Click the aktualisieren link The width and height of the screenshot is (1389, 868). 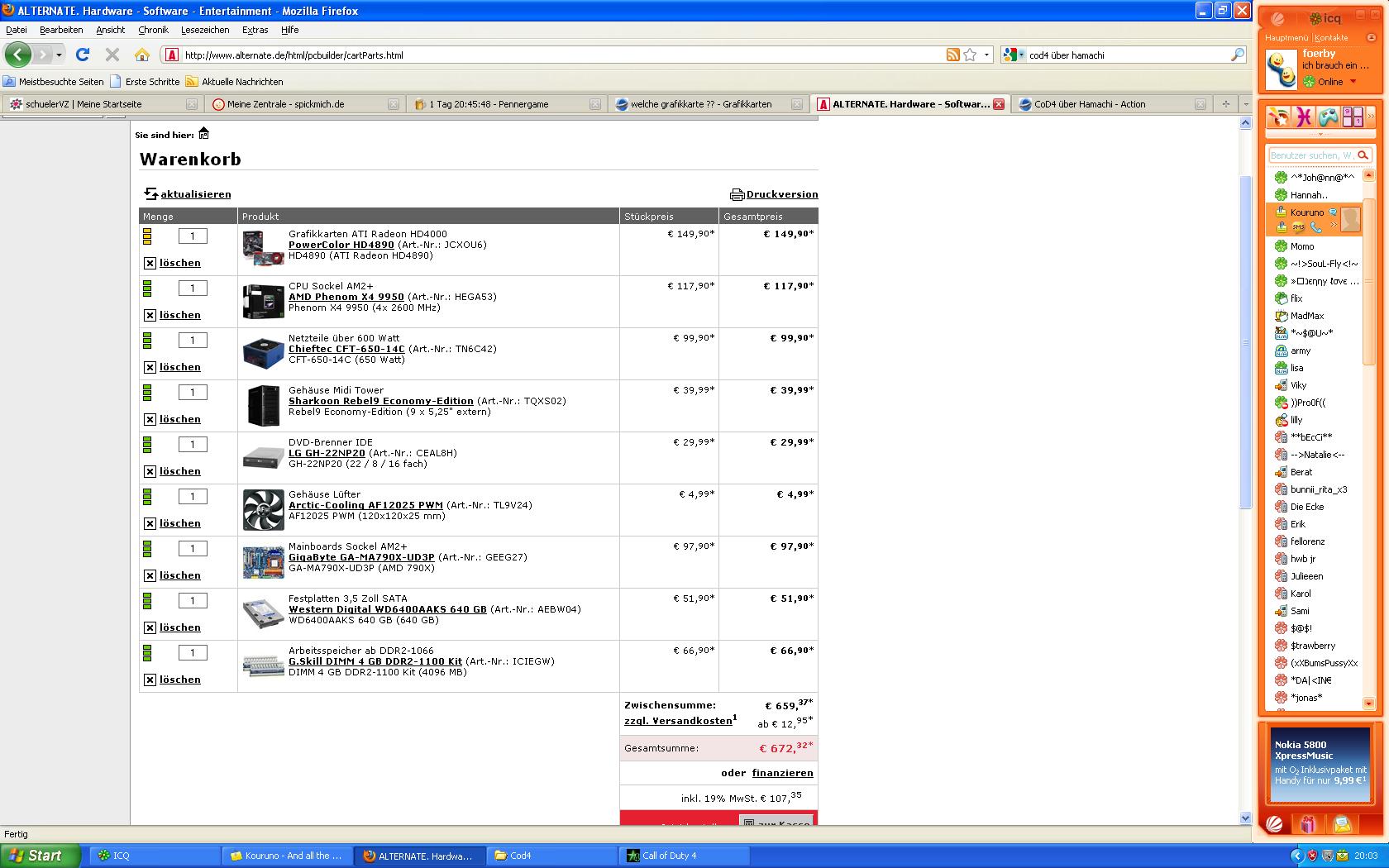click(196, 194)
